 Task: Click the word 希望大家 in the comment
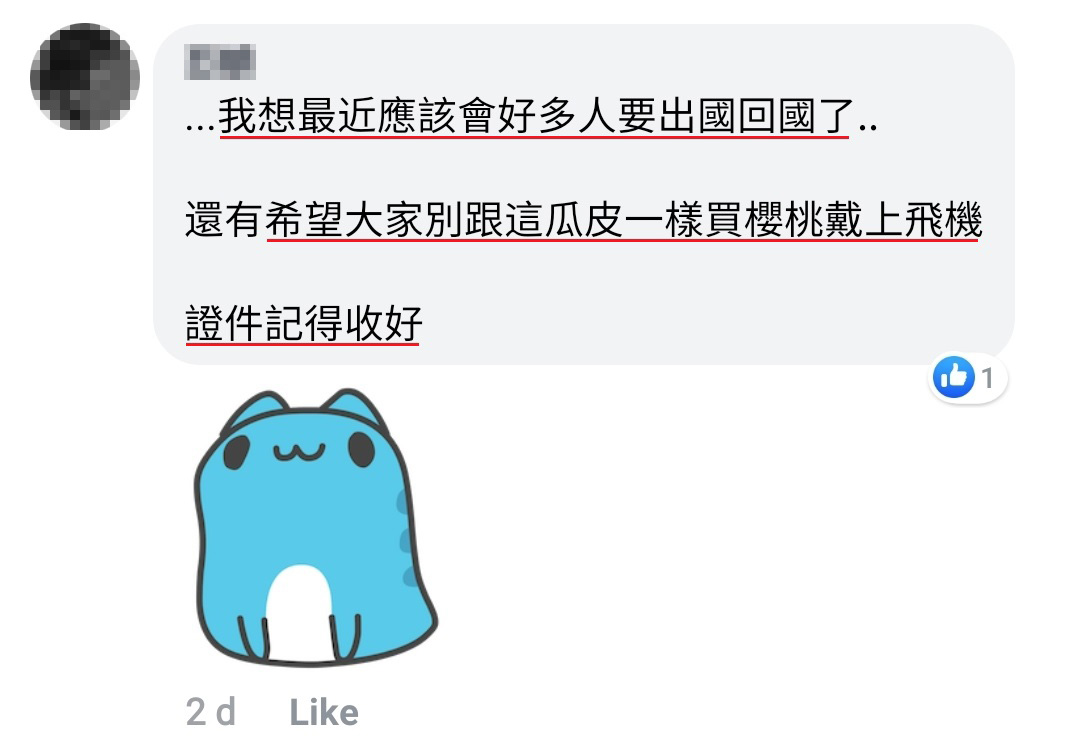click(345, 220)
